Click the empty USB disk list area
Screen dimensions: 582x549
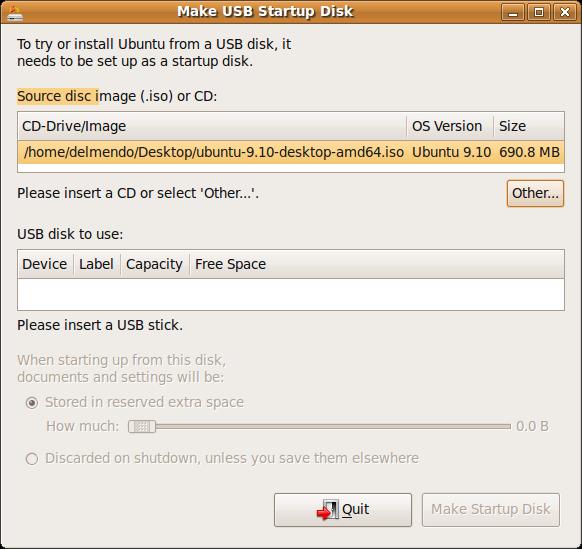pyautogui.click(x=291, y=294)
